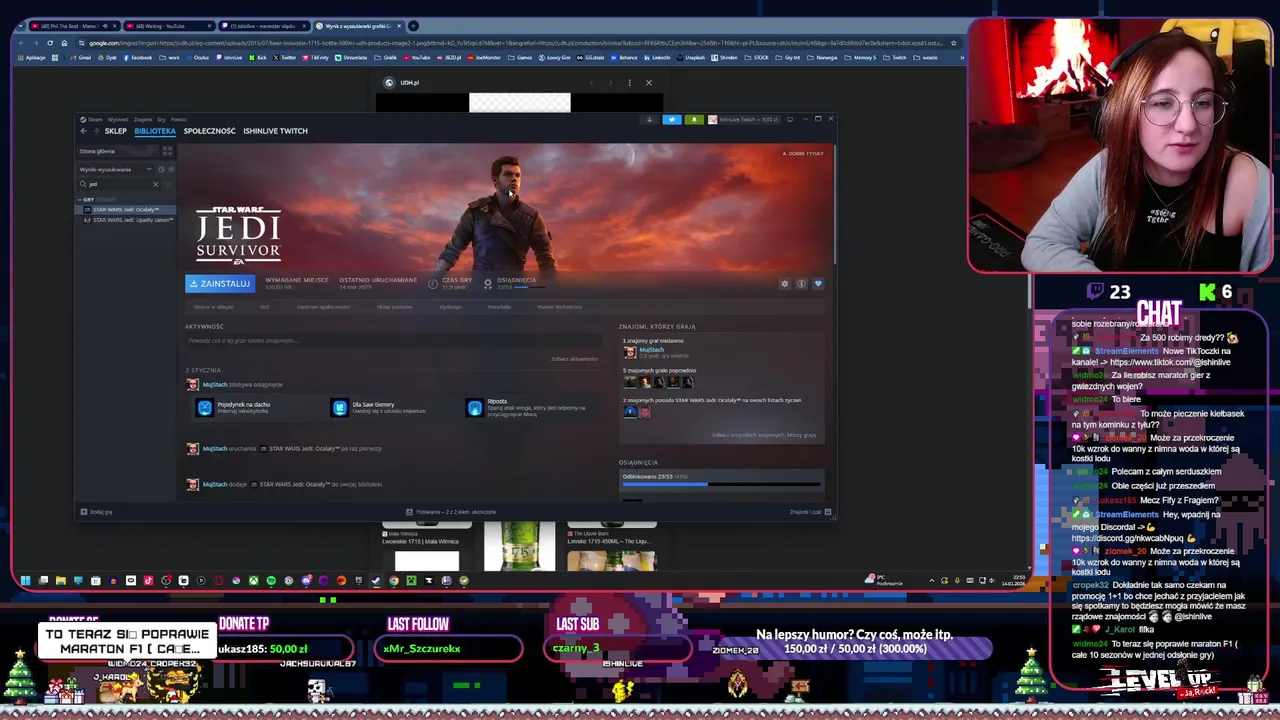
Task: Open Steam downloads icon in top bar
Action: click(x=649, y=119)
